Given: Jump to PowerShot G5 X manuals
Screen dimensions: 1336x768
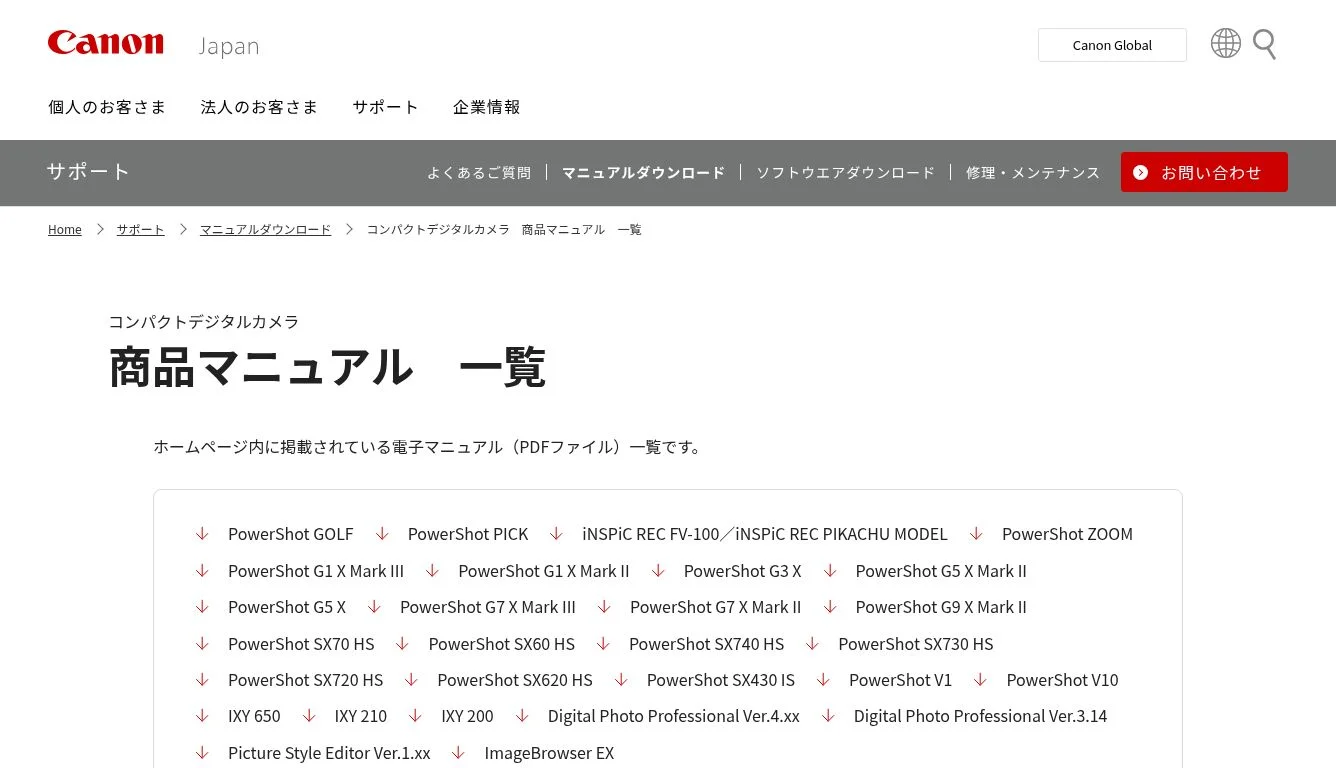Looking at the screenshot, I should point(287,607).
